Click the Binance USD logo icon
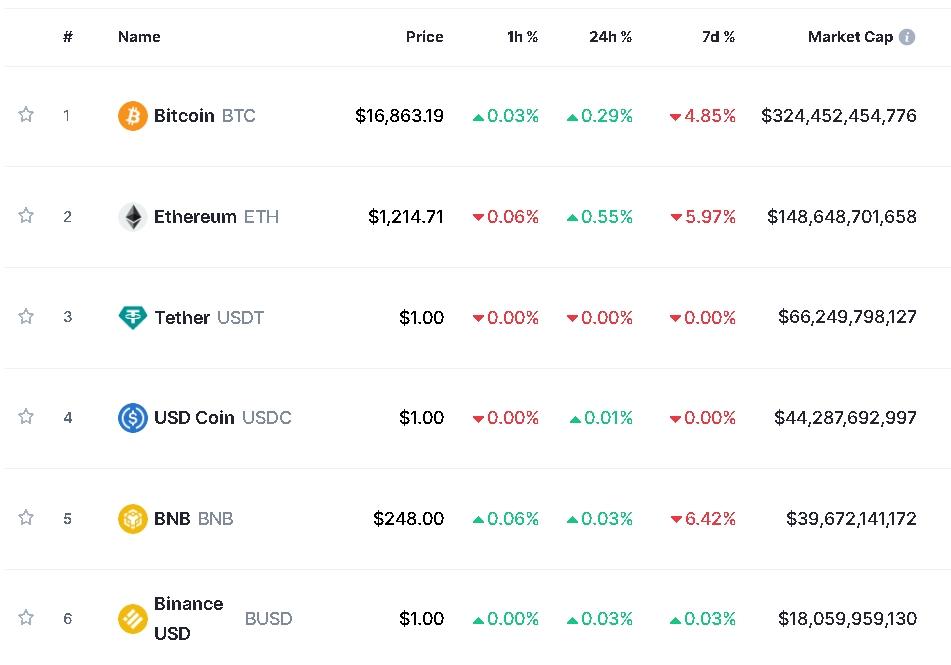The height and width of the screenshot is (665, 951). (x=132, y=619)
